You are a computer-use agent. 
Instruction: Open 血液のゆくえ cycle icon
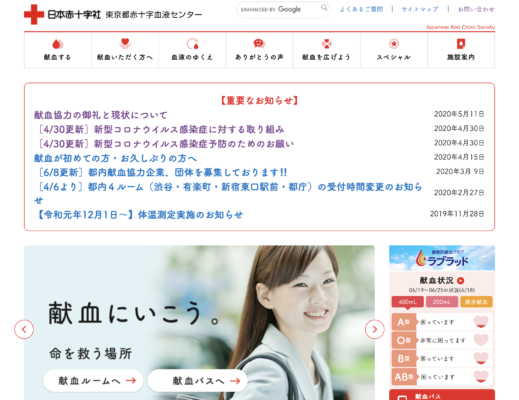point(192,44)
